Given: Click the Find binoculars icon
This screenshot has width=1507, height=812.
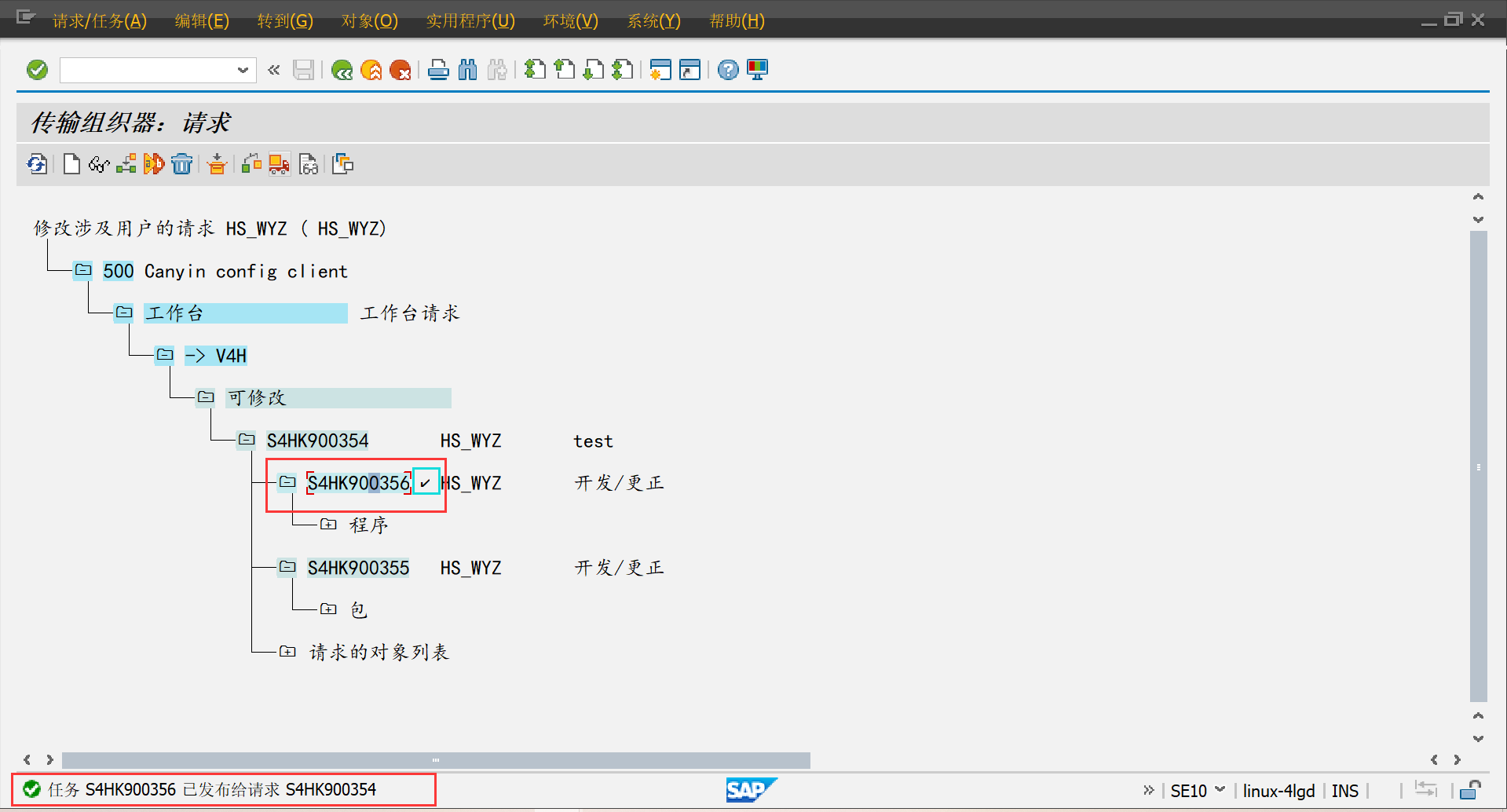Looking at the screenshot, I should click(467, 70).
